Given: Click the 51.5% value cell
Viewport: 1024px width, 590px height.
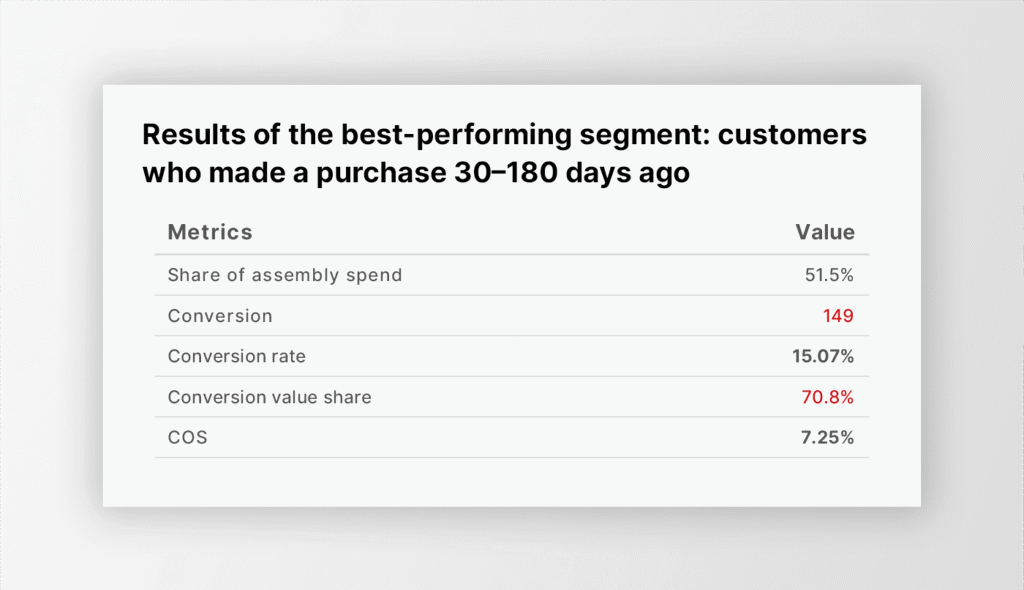Looking at the screenshot, I should coord(829,275).
